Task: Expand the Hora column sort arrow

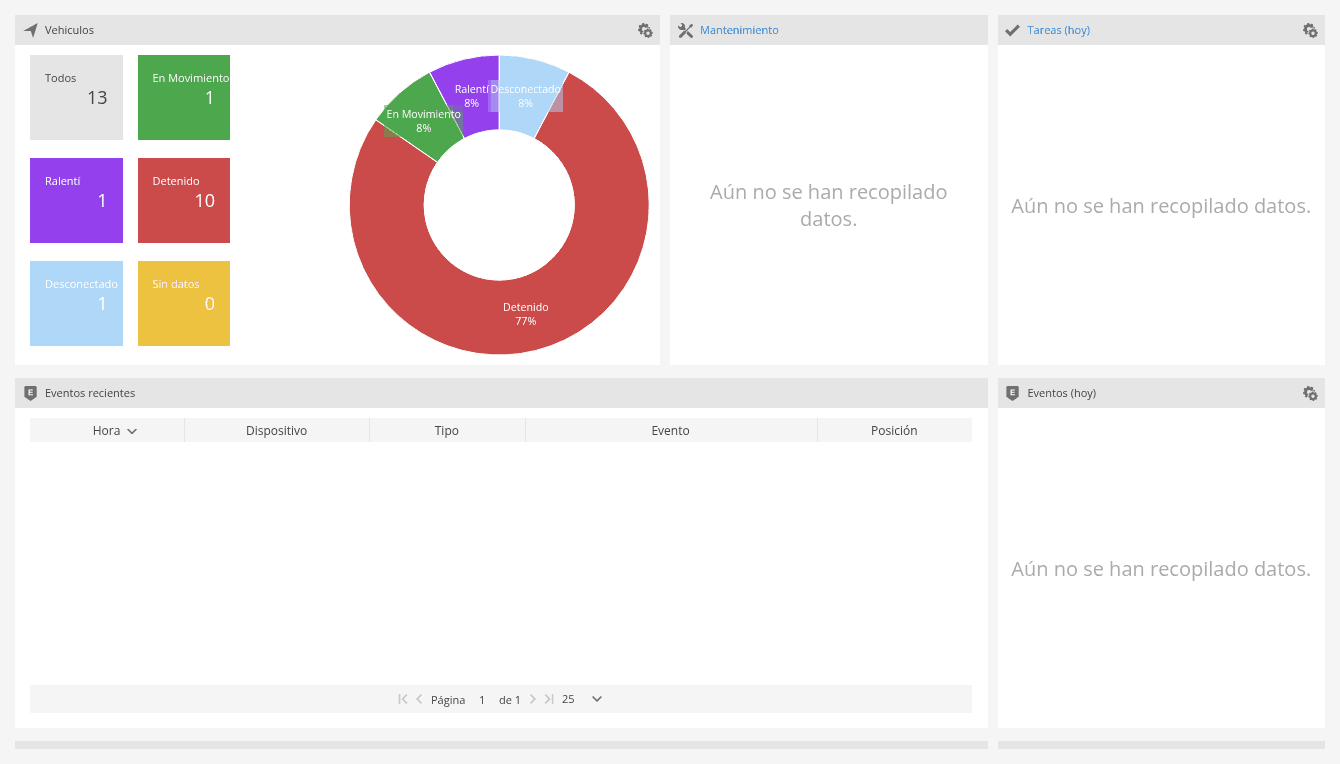Action: pos(132,431)
